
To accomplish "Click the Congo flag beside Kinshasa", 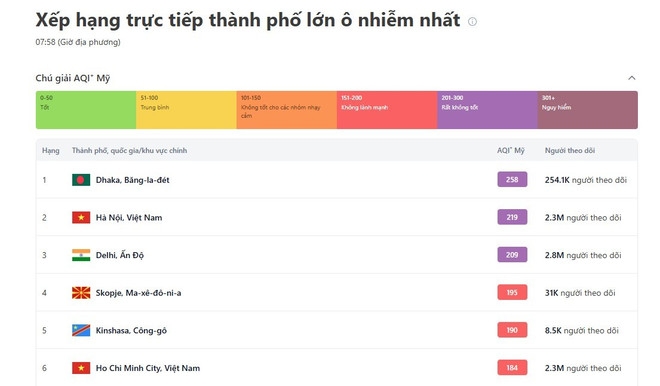I will click(x=81, y=330).
